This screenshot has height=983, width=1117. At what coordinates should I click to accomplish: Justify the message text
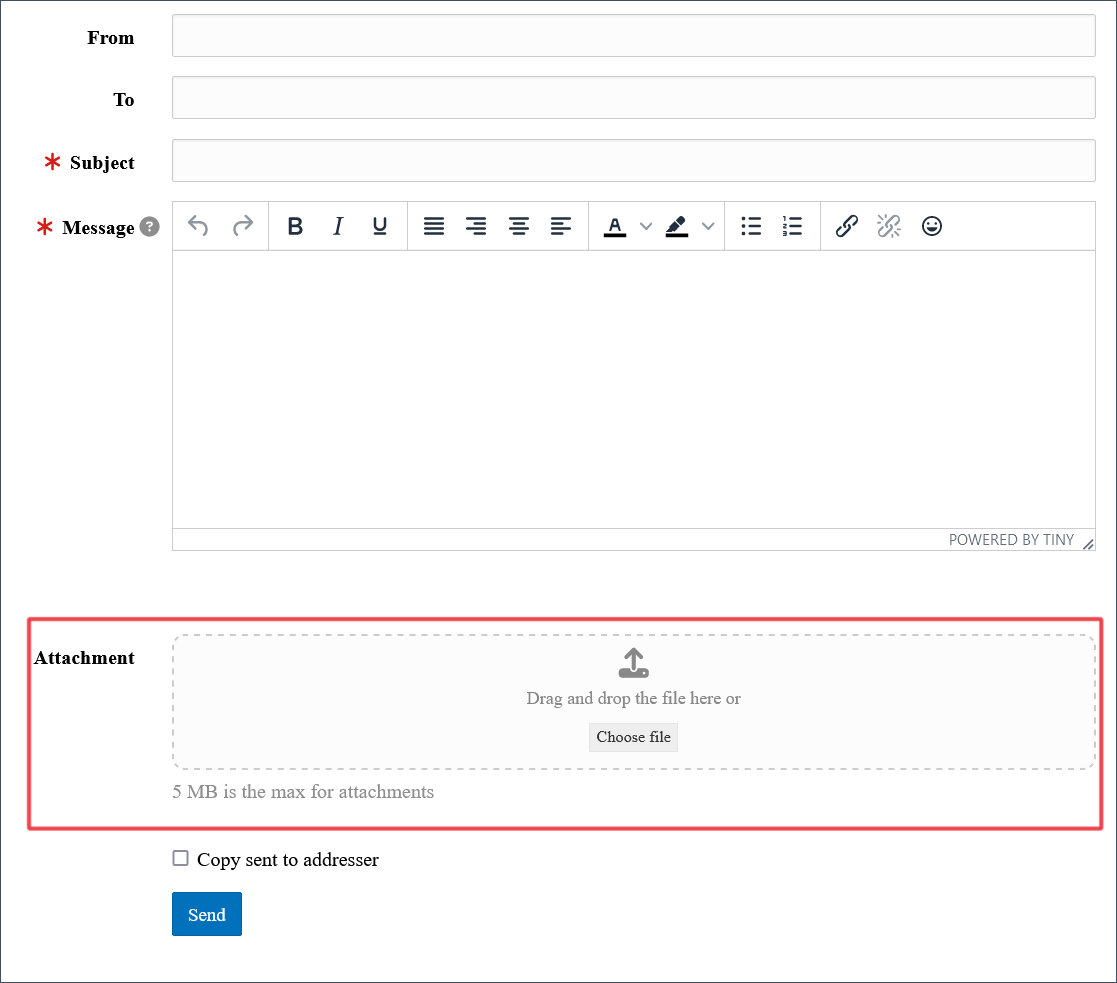434,227
